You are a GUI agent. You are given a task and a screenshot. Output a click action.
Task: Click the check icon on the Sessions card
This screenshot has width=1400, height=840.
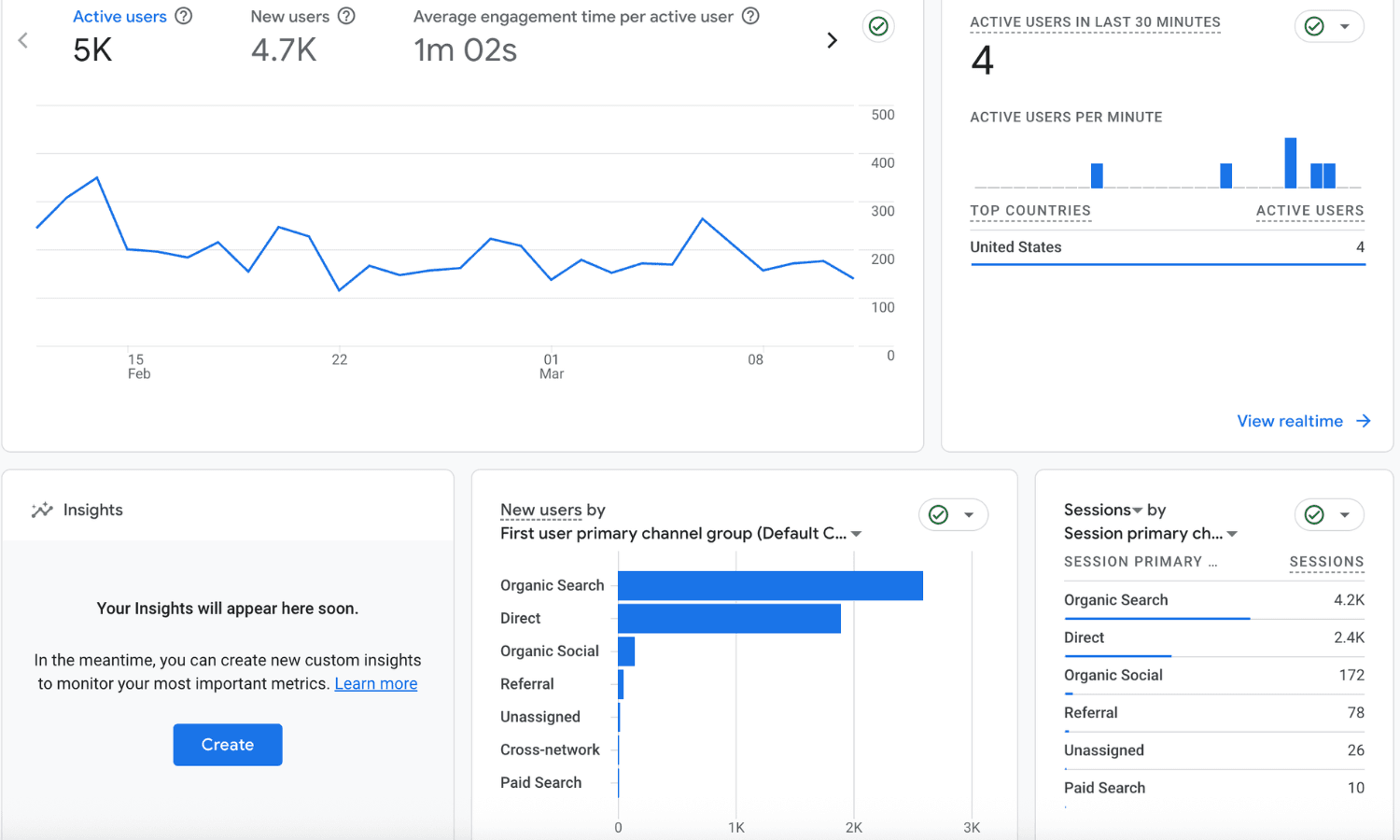click(x=1316, y=514)
